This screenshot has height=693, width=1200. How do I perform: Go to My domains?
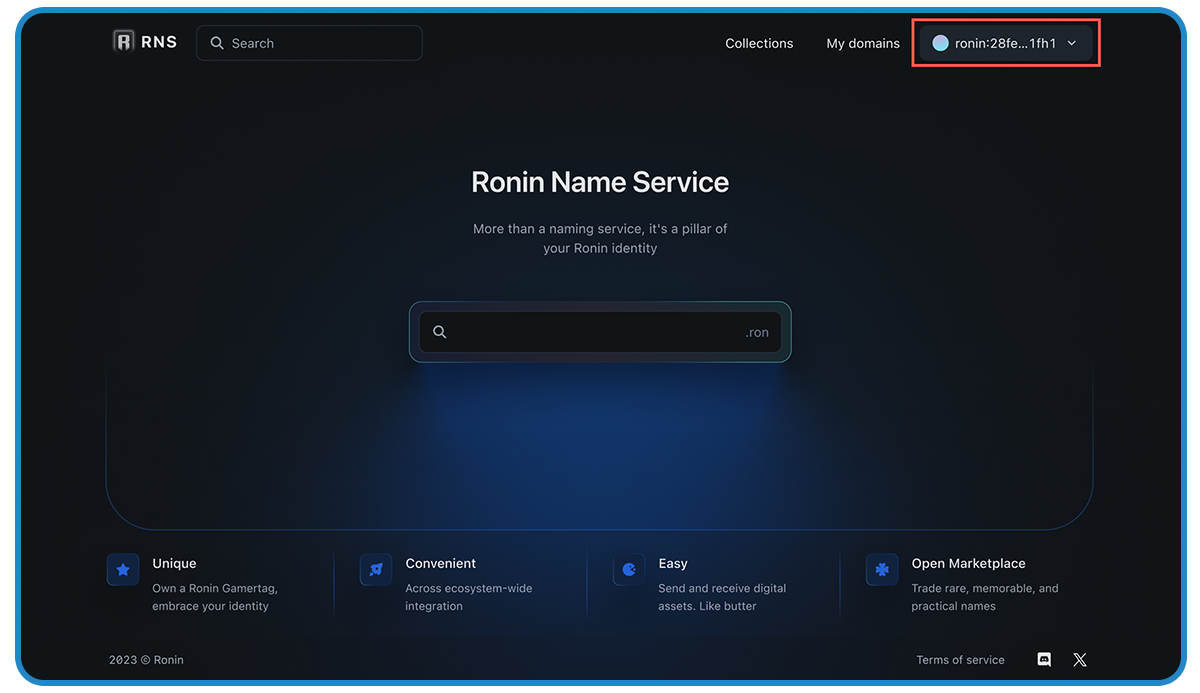coord(863,43)
